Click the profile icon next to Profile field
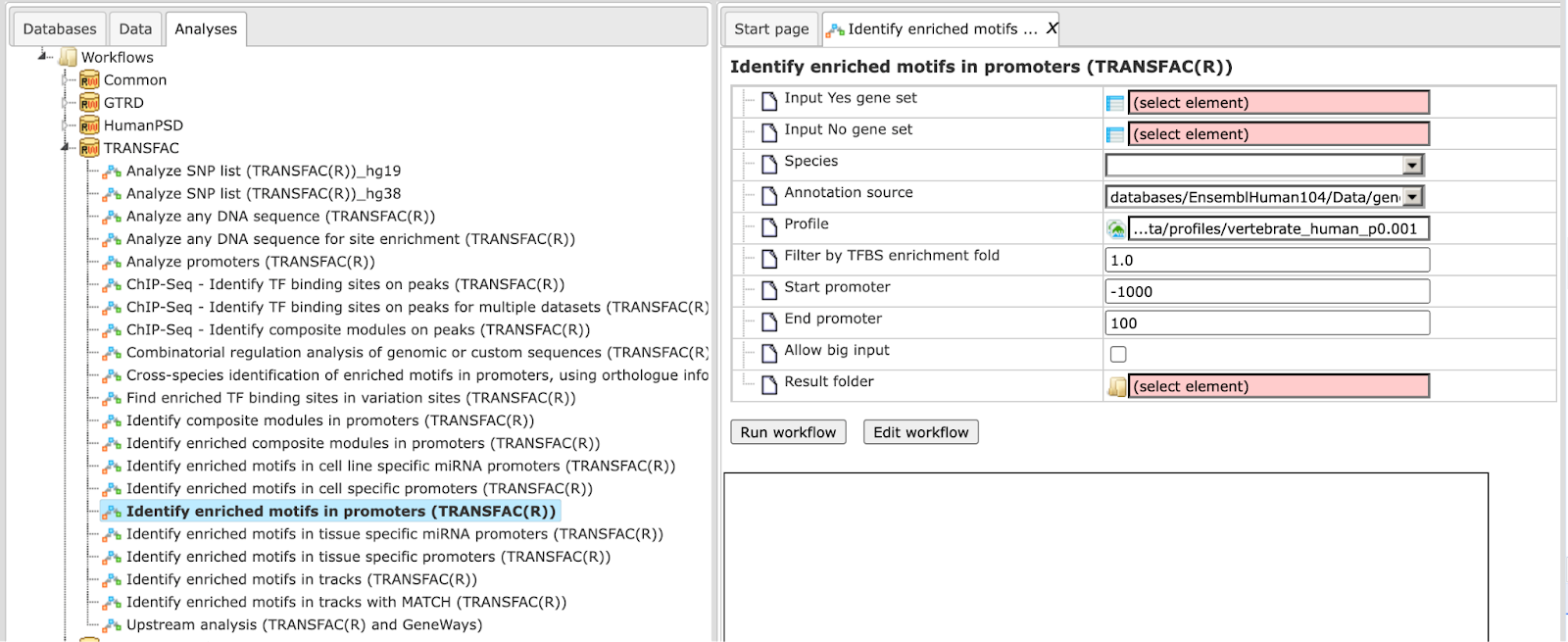1568x642 pixels. (x=1115, y=228)
